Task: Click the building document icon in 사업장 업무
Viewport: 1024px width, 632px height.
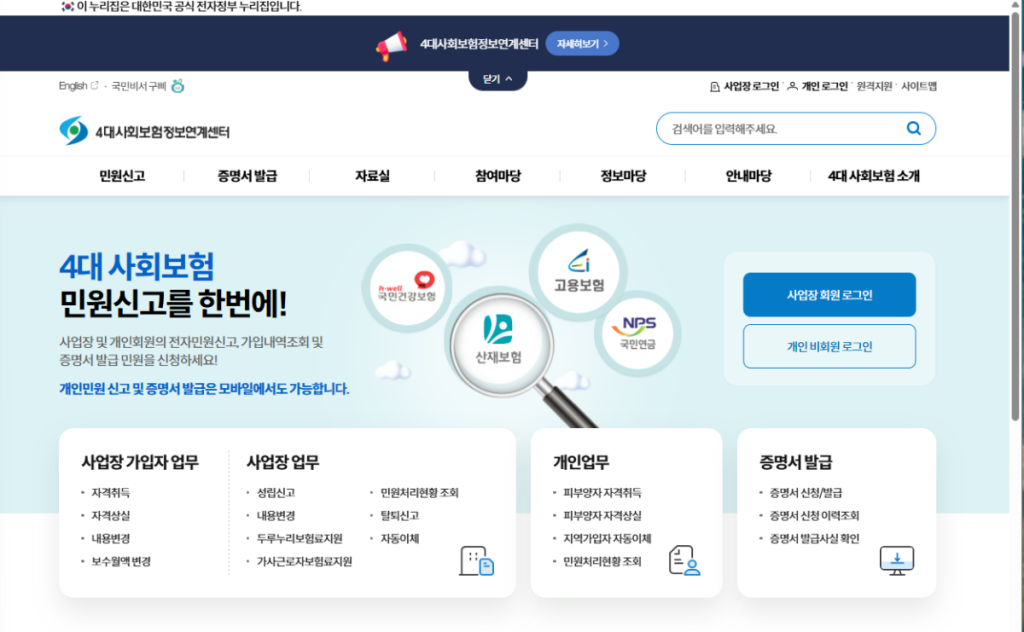Action: pyautogui.click(x=477, y=561)
